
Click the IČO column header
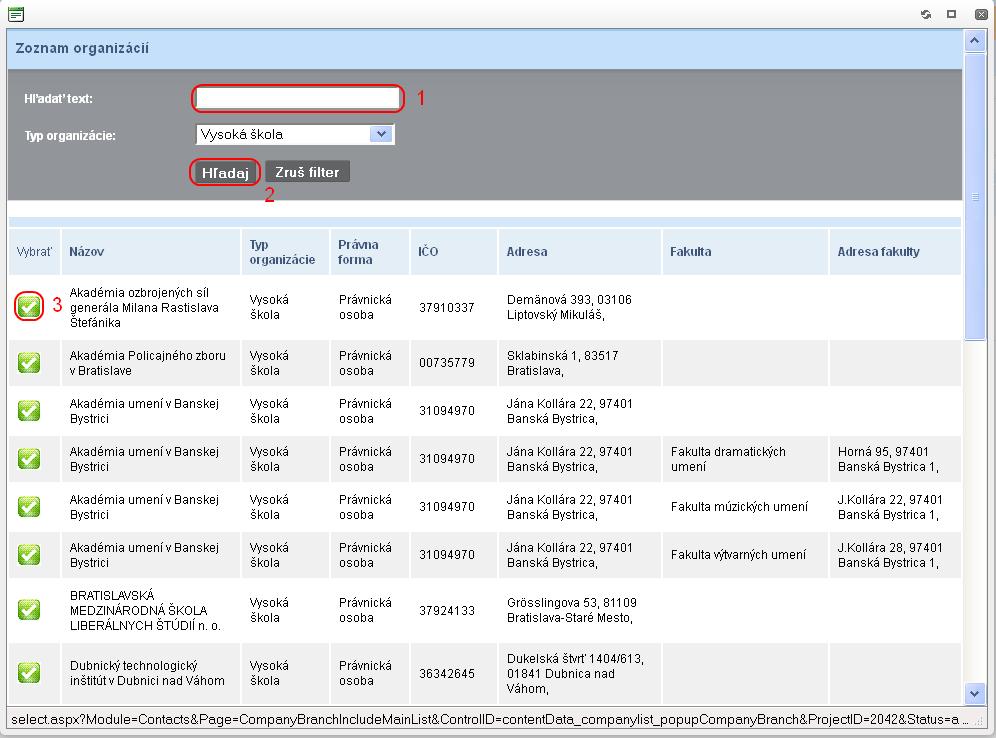coord(428,252)
